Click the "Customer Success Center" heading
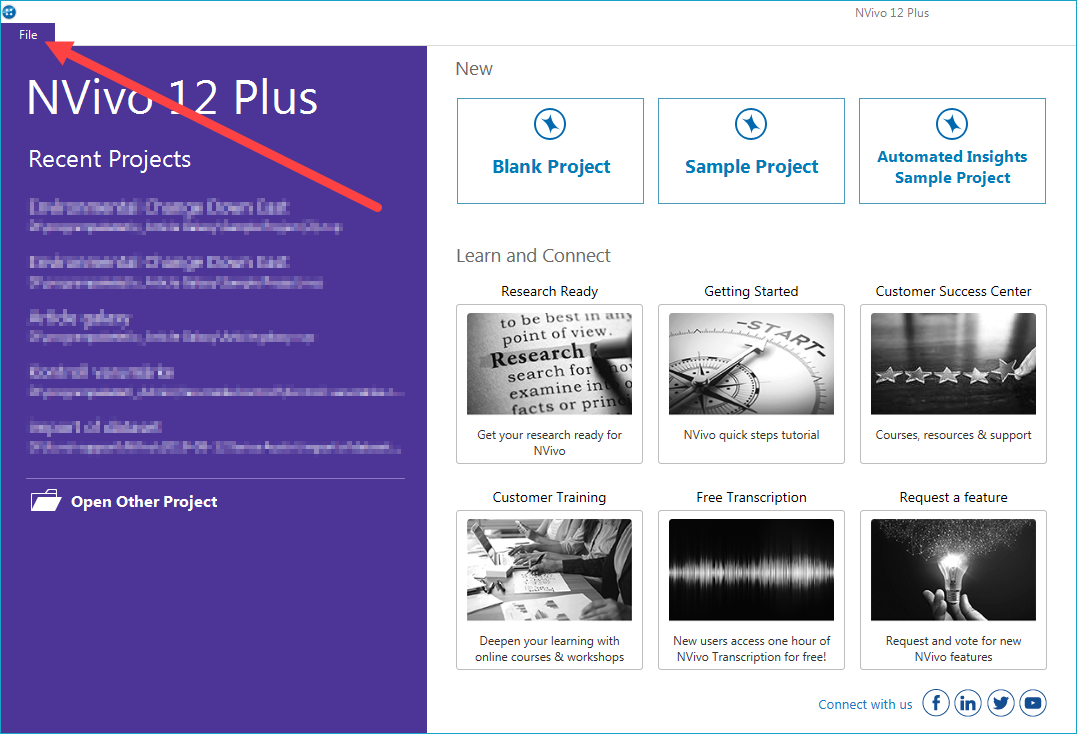The height and width of the screenshot is (734, 1077). [953, 291]
